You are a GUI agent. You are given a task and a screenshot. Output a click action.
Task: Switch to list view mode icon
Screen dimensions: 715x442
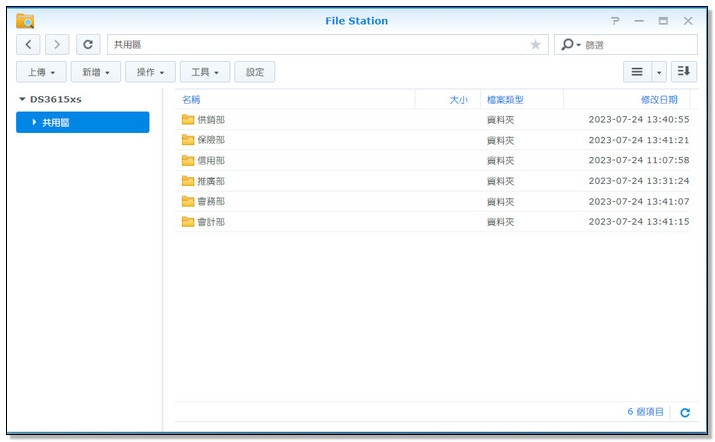636,72
